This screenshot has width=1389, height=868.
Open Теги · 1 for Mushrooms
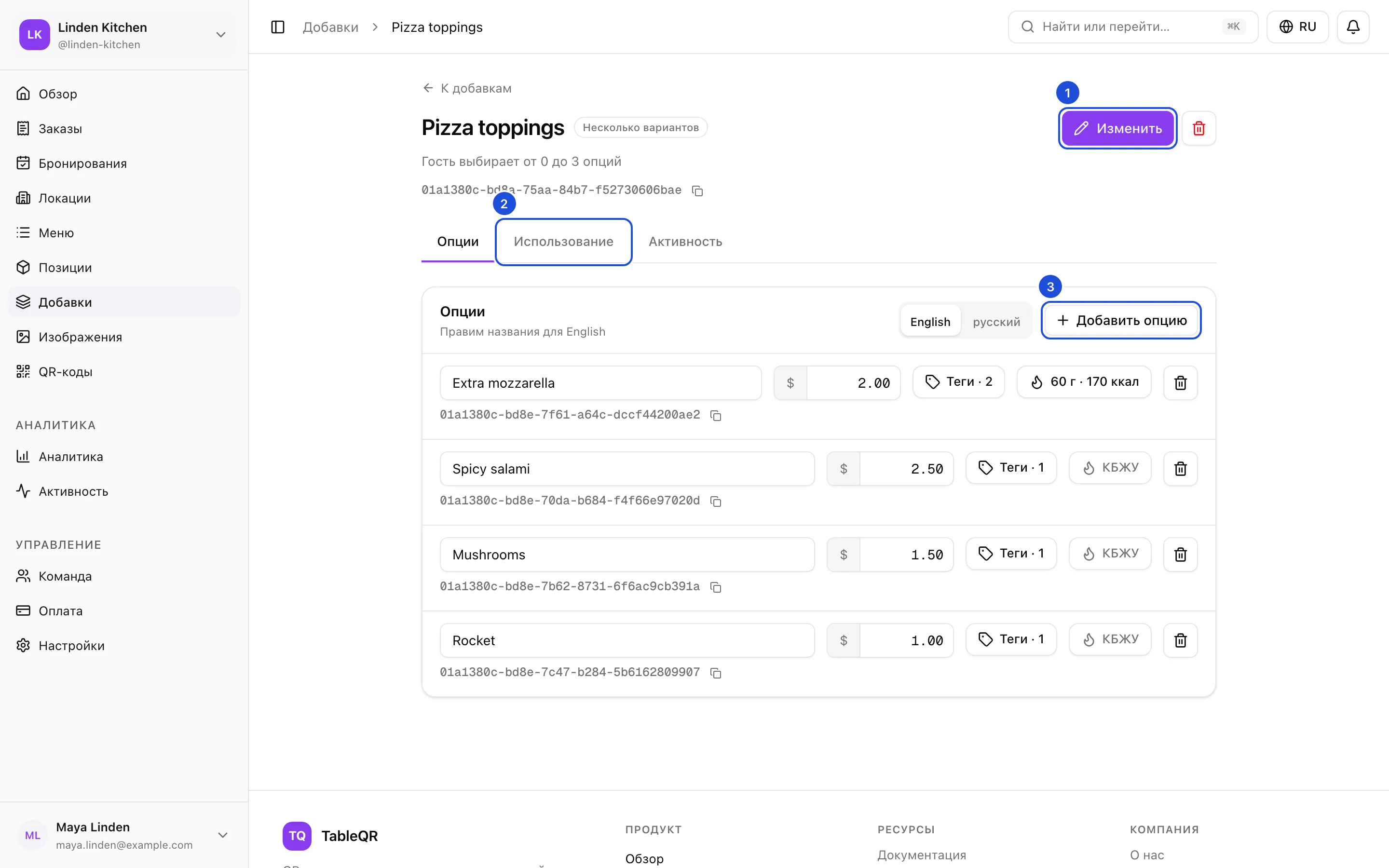point(1011,554)
